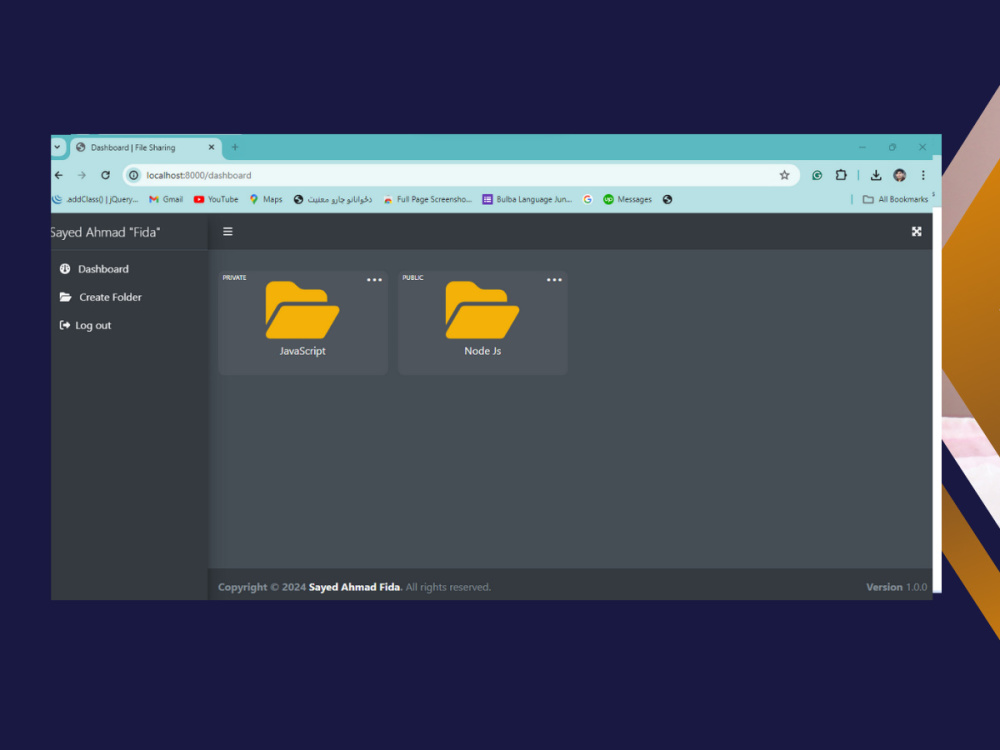Open the .addClass() jQuery bookmark
The width and height of the screenshot is (1000, 750).
[x=95, y=200]
